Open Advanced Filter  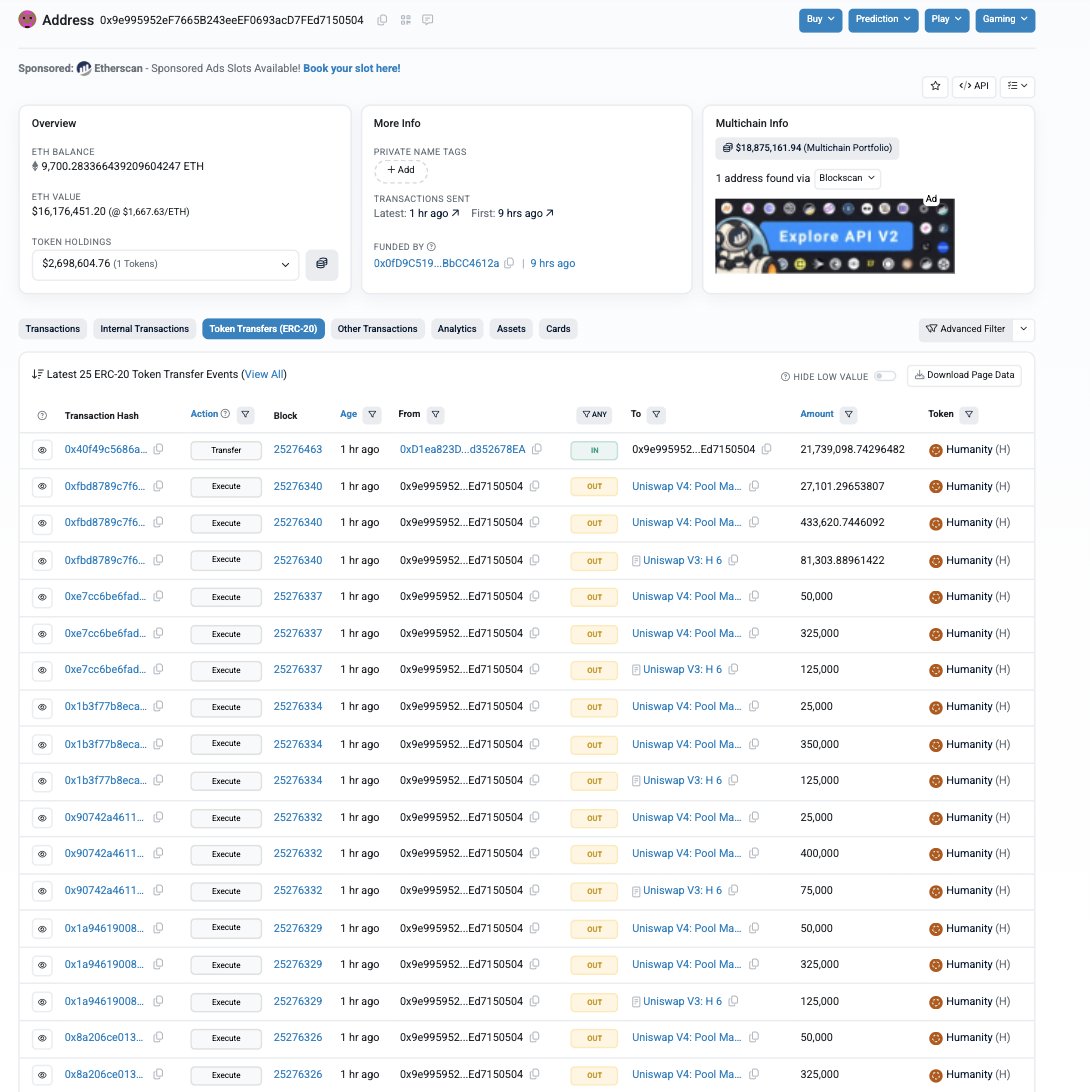tap(966, 329)
